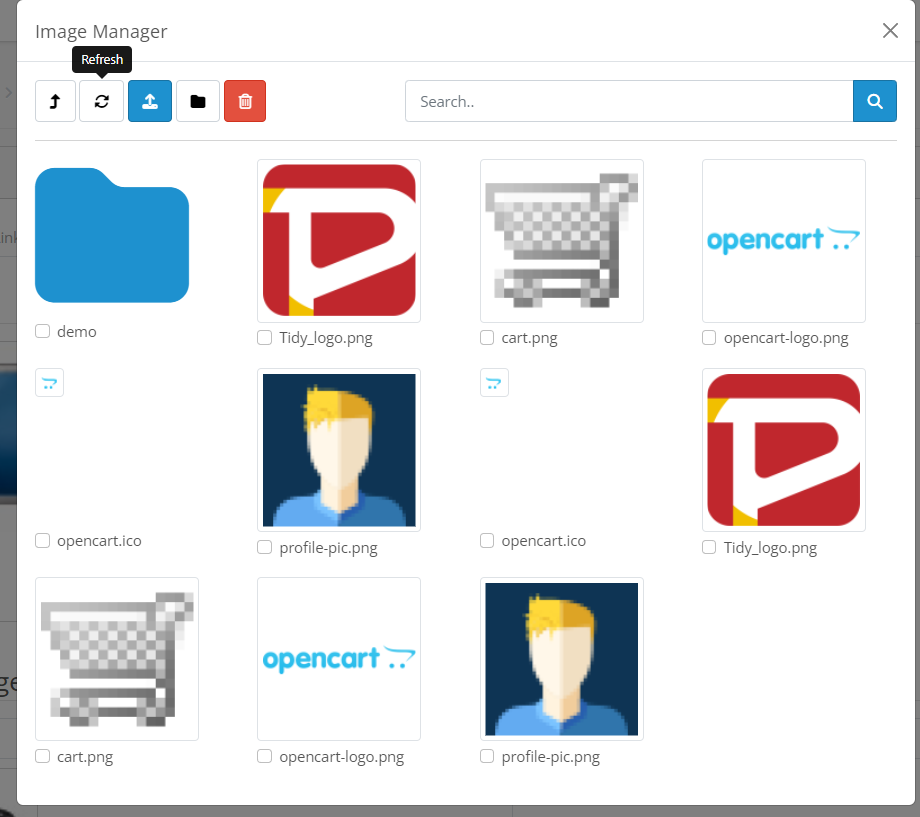
Task: Focus the Search.. input field
Action: pos(629,101)
